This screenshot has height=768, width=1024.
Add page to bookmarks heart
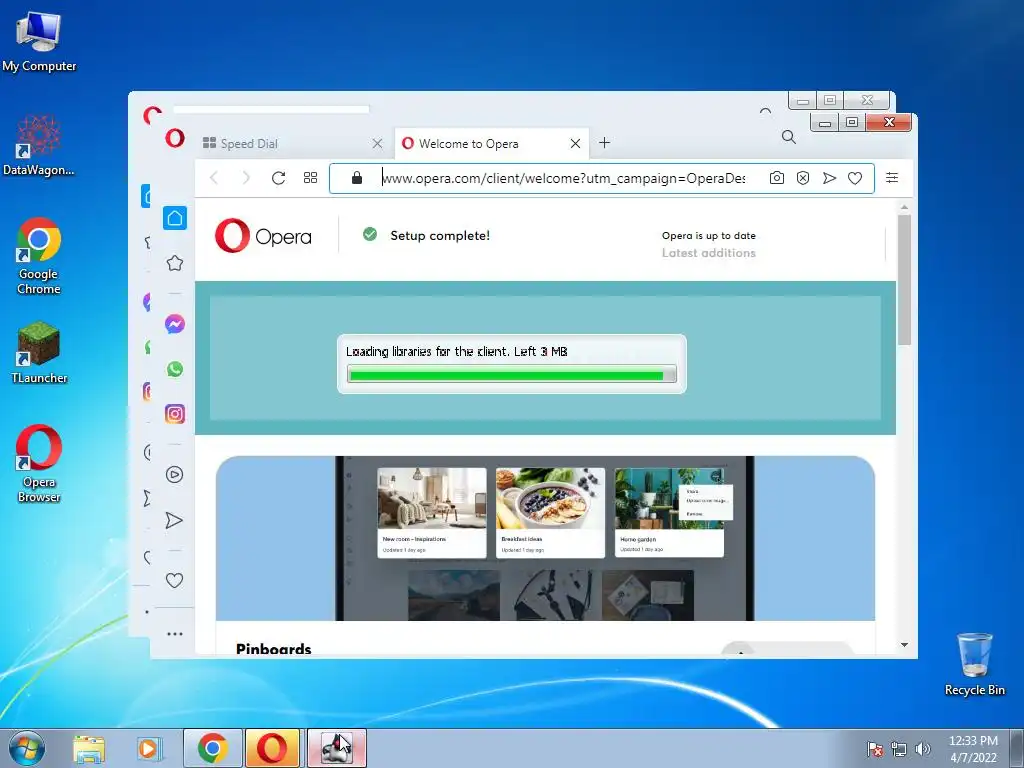tap(855, 178)
